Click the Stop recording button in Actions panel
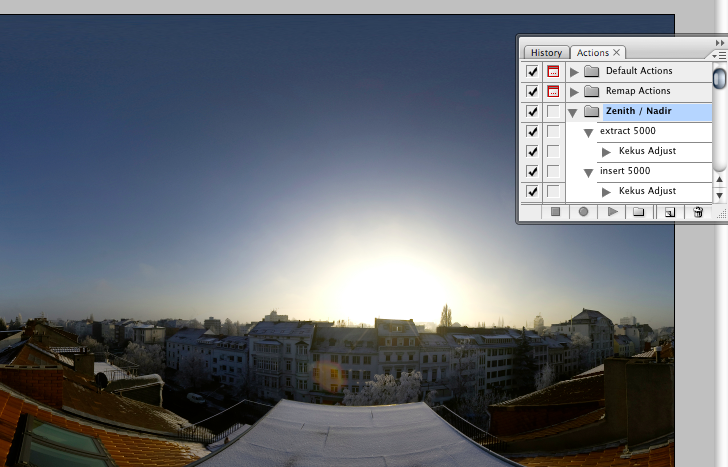Image resolution: width=728 pixels, height=467 pixels. (x=555, y=212)
